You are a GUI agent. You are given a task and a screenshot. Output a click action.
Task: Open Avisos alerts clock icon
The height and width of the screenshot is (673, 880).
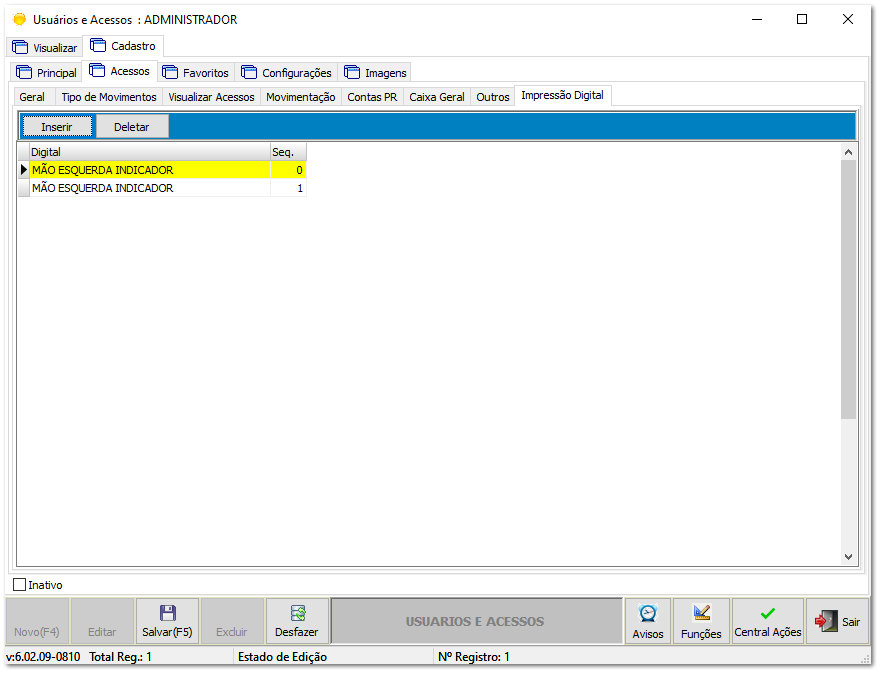tap(648, 613)
